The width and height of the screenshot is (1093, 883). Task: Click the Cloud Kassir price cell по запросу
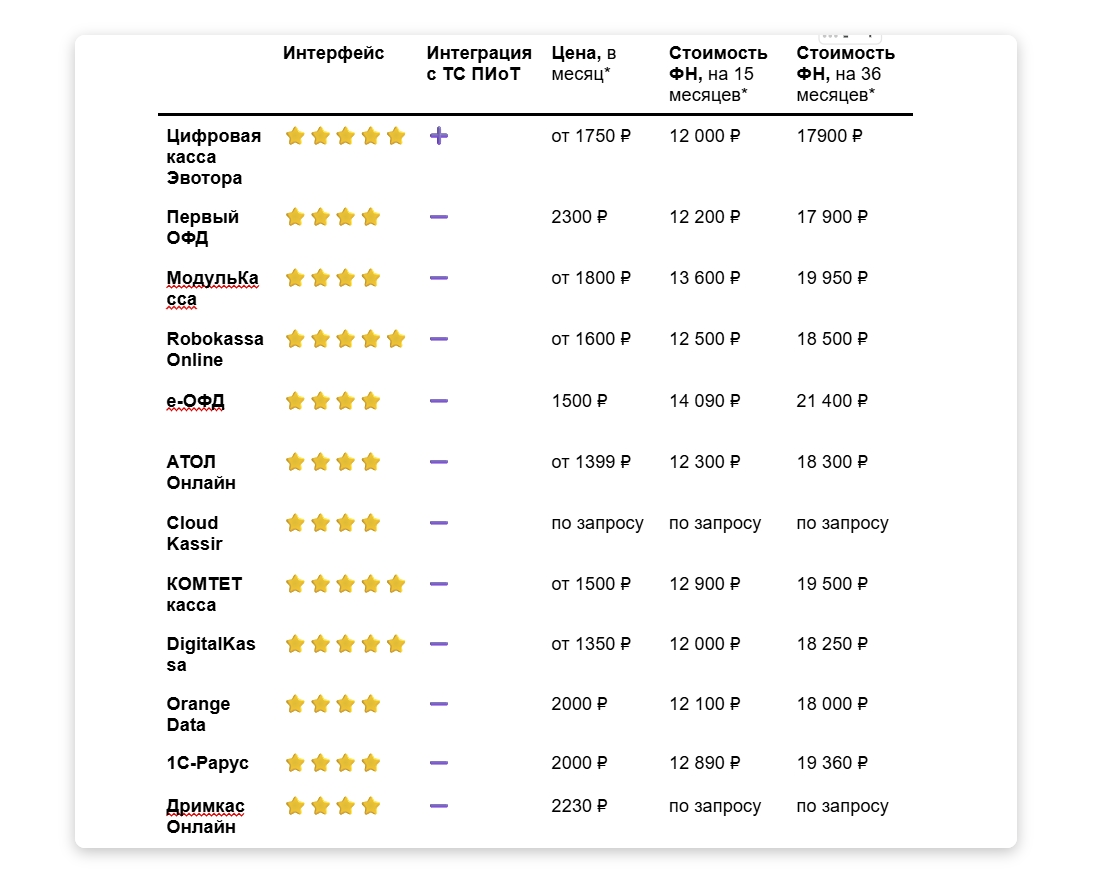(x=597, y=523)
